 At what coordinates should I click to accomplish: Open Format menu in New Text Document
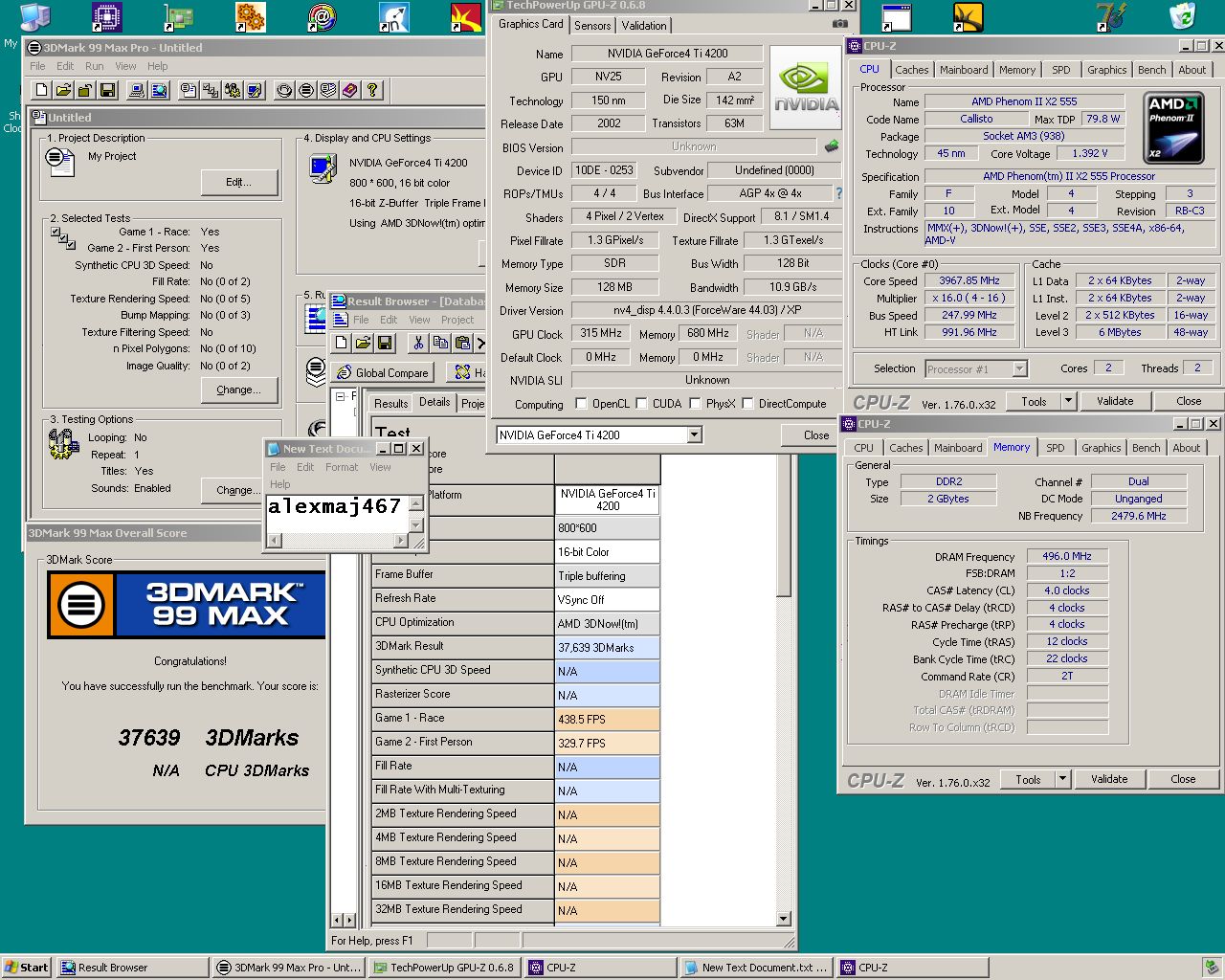342,467
